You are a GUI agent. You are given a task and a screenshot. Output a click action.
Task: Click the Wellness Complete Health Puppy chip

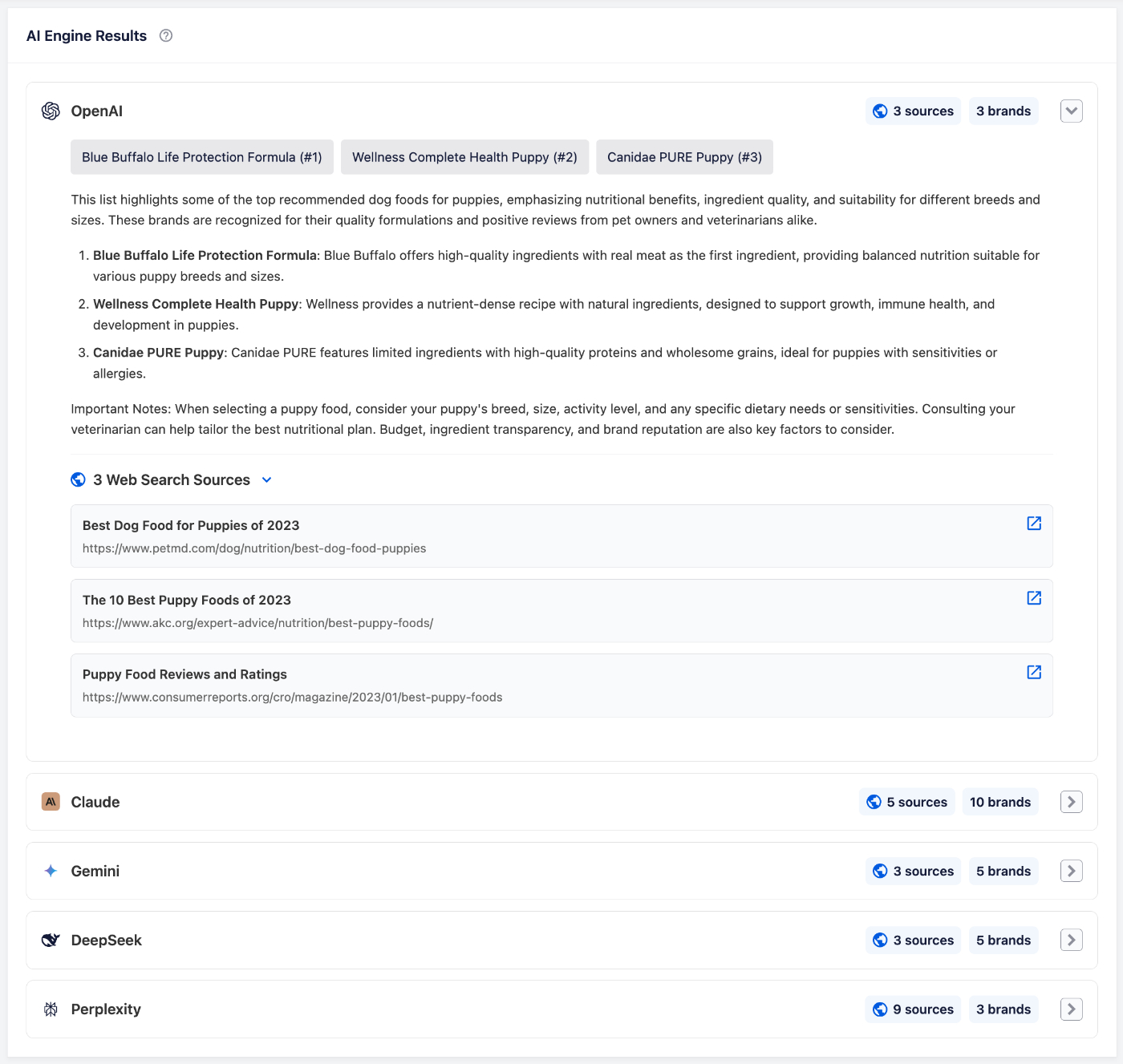pyautogui.click(x=464, y=157)
